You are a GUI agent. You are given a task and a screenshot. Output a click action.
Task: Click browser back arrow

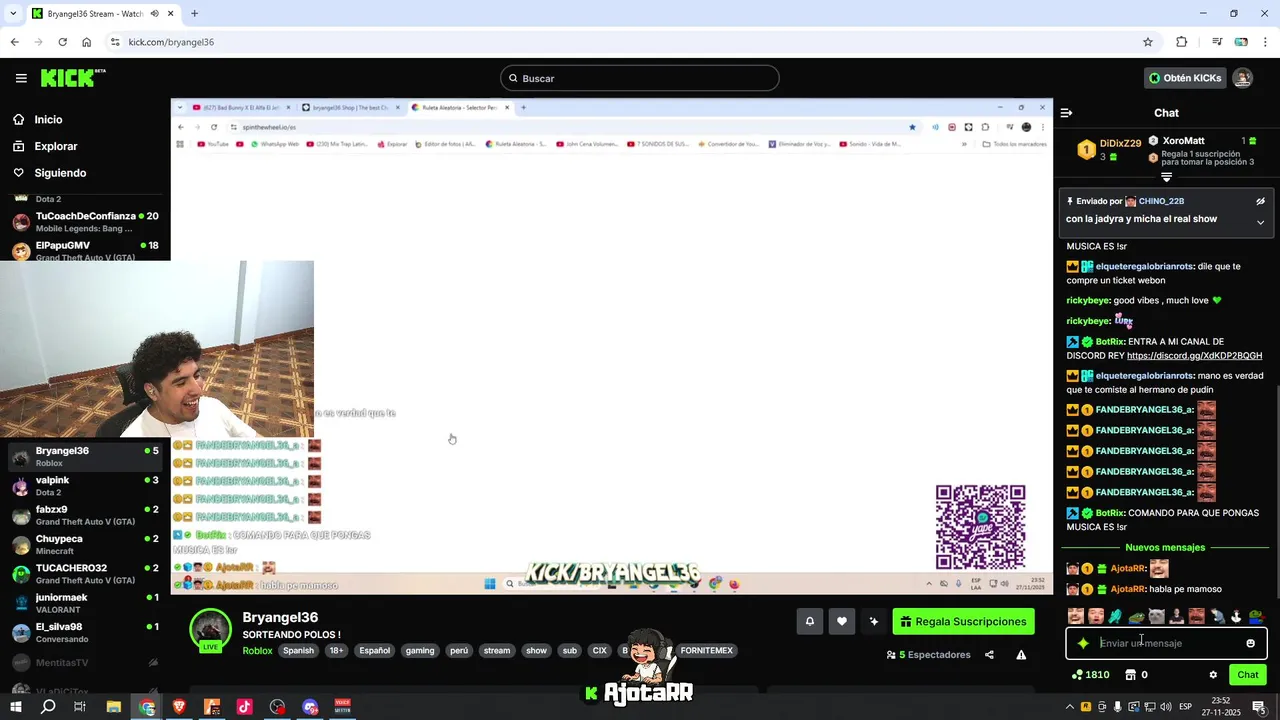point(14,42)
